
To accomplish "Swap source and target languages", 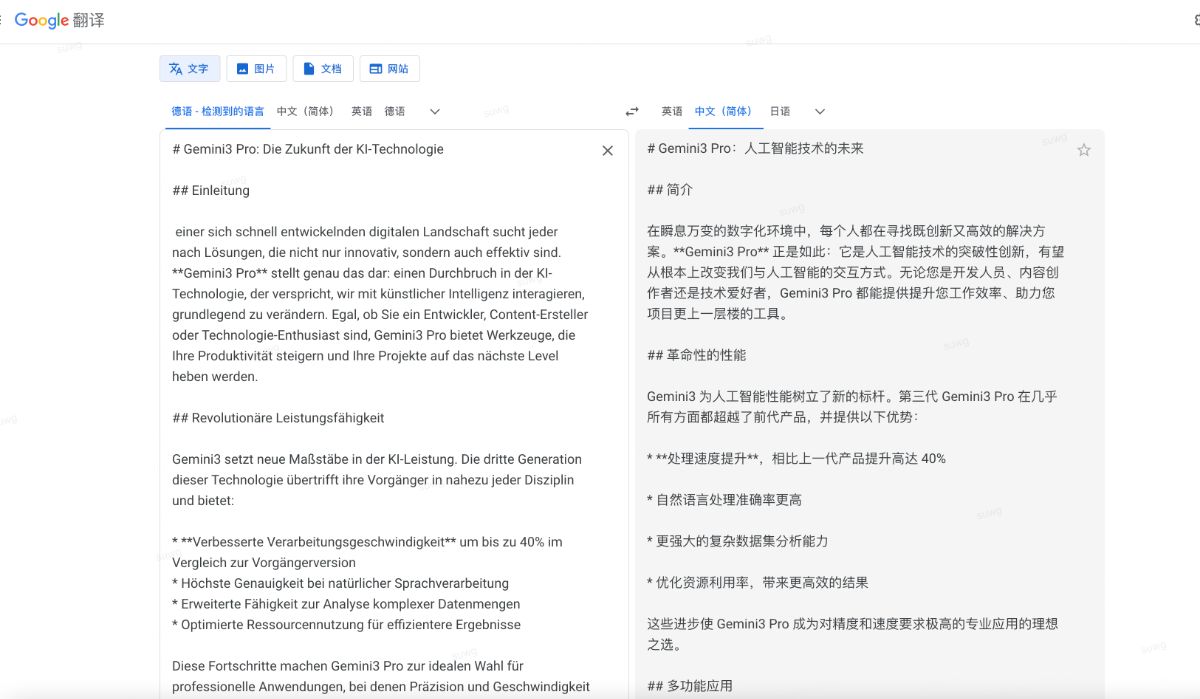I will pyautogui.click(x=632, y=111).
